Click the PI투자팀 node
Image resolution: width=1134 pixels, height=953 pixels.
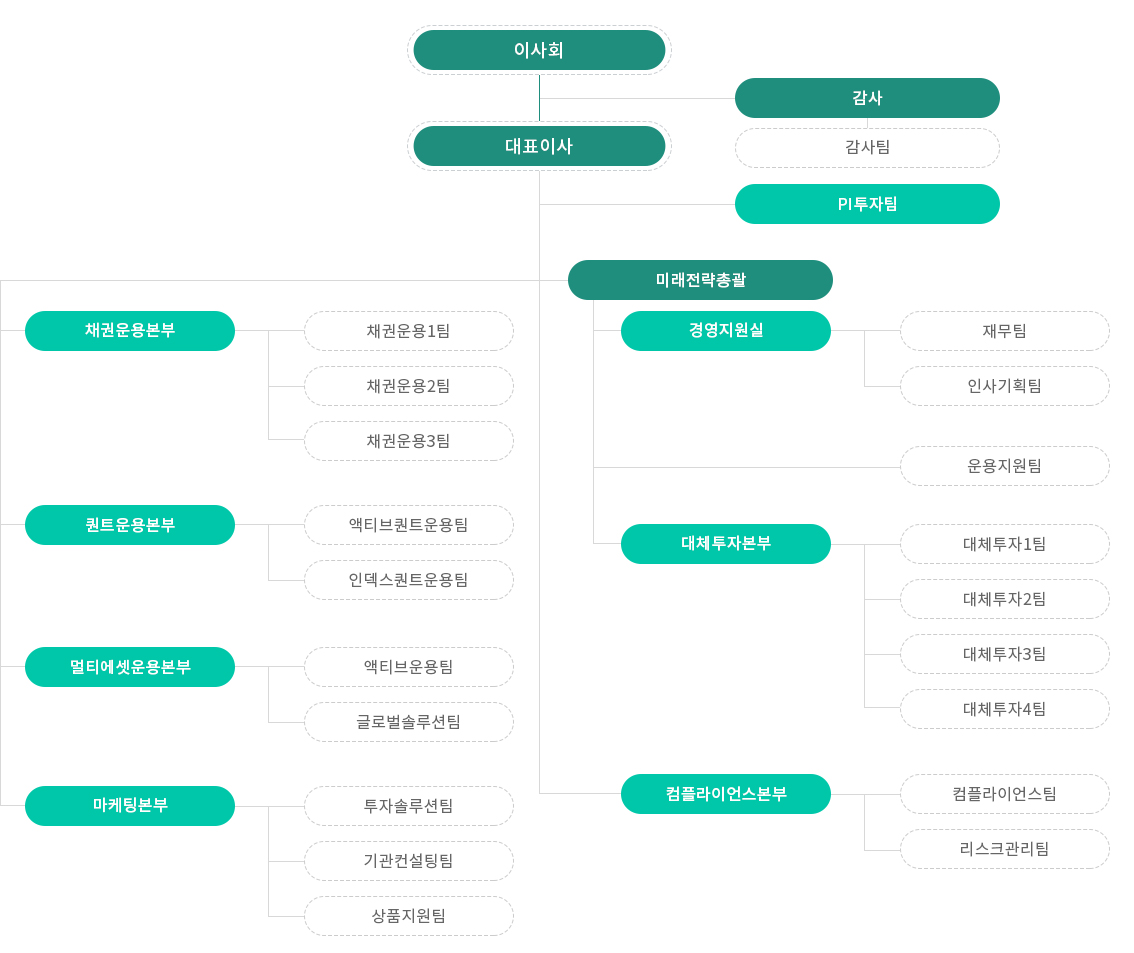coord(867,204)
